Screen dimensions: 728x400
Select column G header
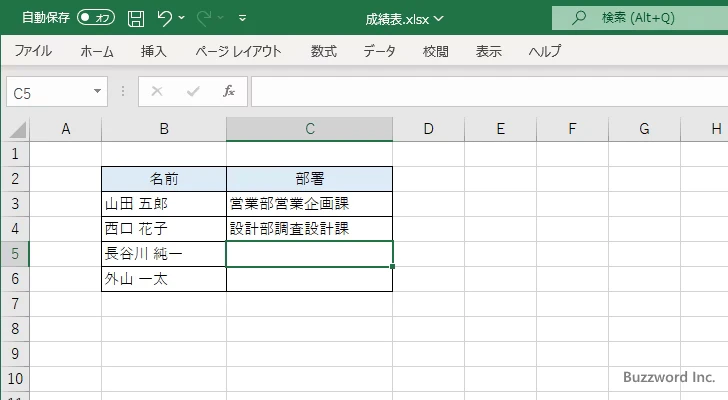click(x=644, y=129)
